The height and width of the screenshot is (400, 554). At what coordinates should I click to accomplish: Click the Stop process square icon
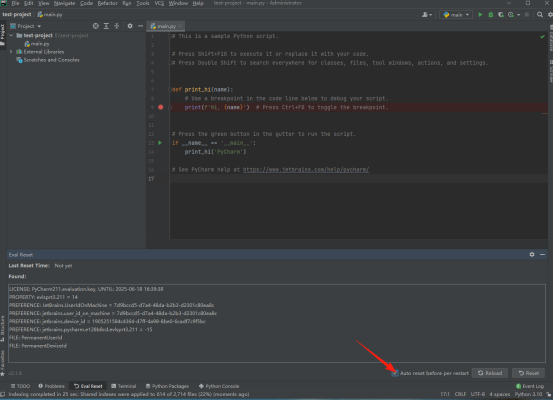pyautogui.click(x=527, y=15)
